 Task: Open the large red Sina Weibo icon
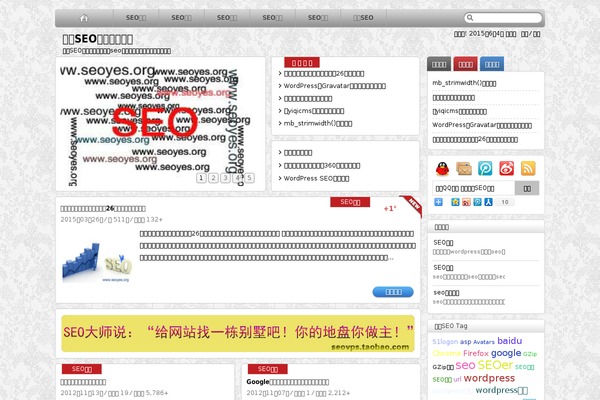coord(507,168)
